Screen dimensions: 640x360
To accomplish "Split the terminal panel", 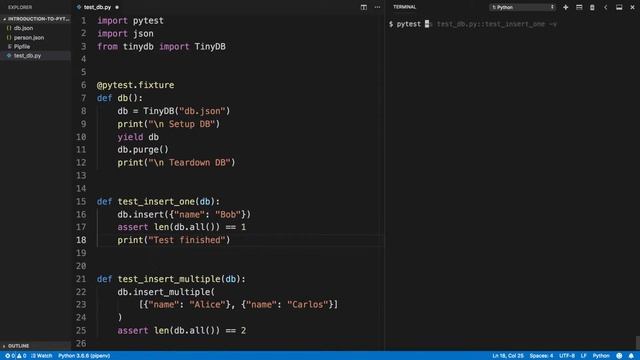I will pos(579,7).
